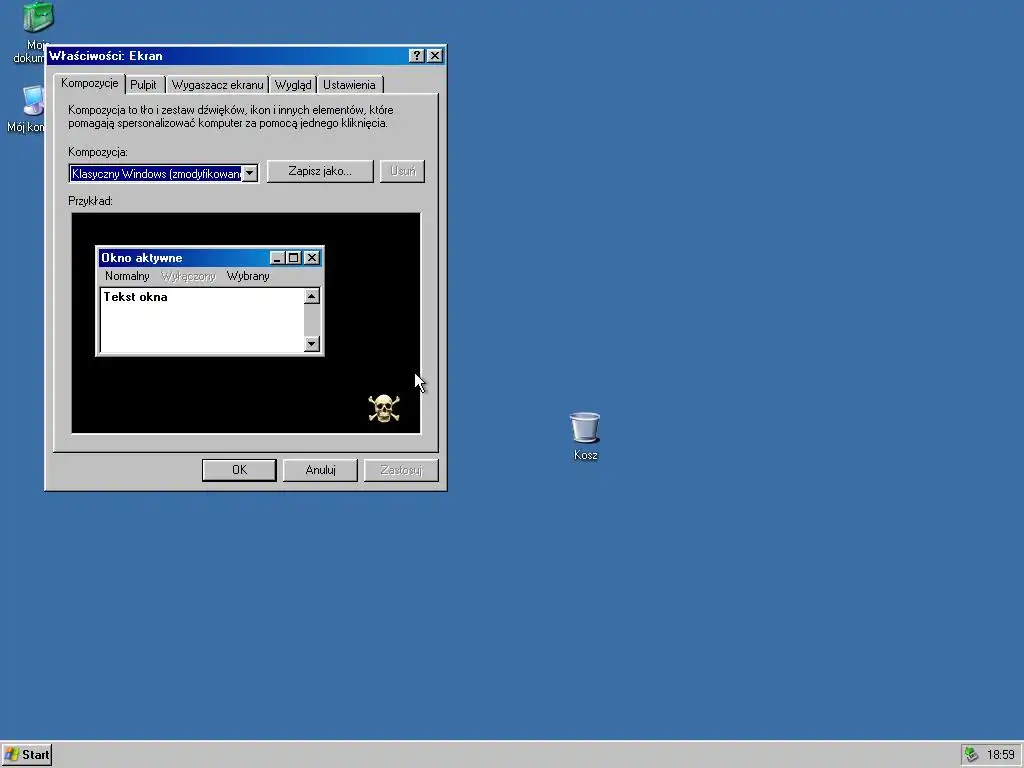Click the help question mark button
1024x768 pixels.
click(416, 56)
